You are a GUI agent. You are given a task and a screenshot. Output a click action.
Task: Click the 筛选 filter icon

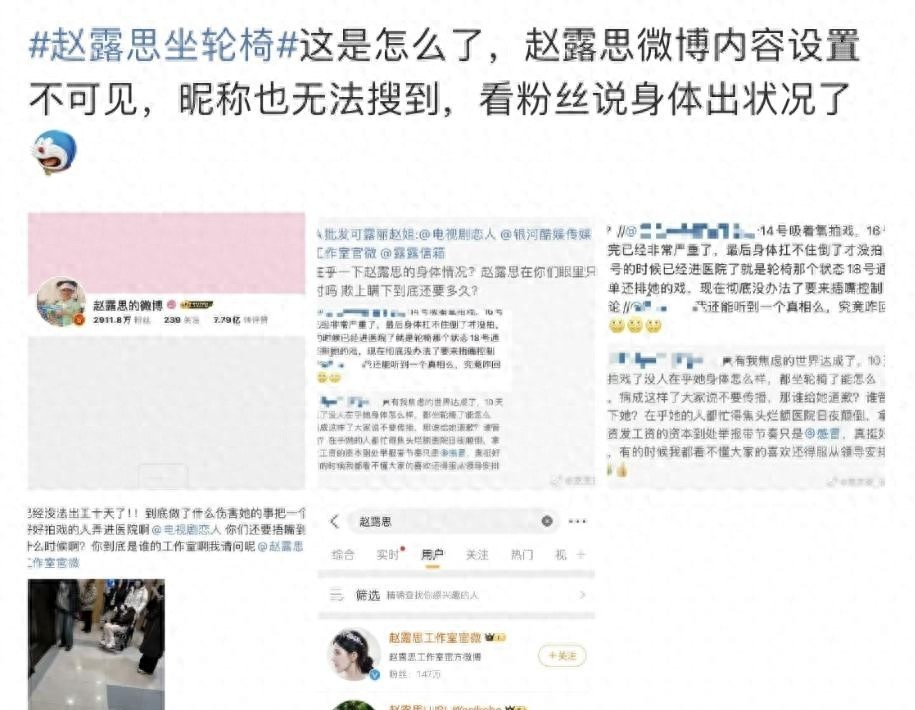click(x=337, y=595)
